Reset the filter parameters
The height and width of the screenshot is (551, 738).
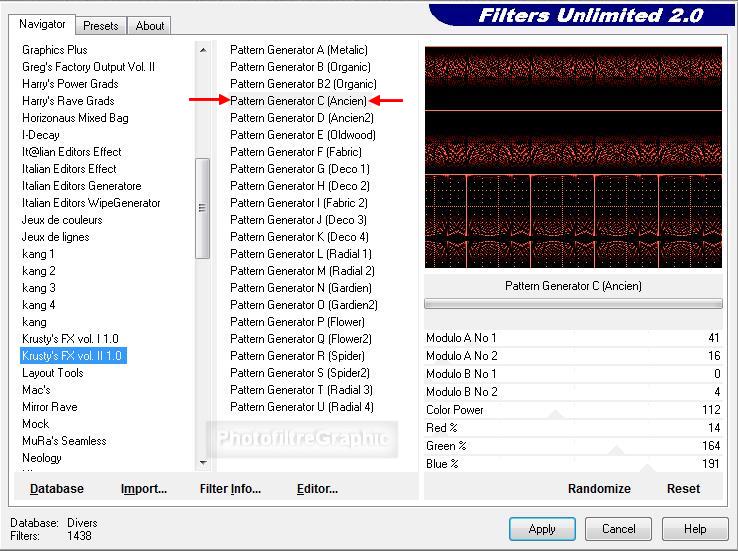(683, 489)
